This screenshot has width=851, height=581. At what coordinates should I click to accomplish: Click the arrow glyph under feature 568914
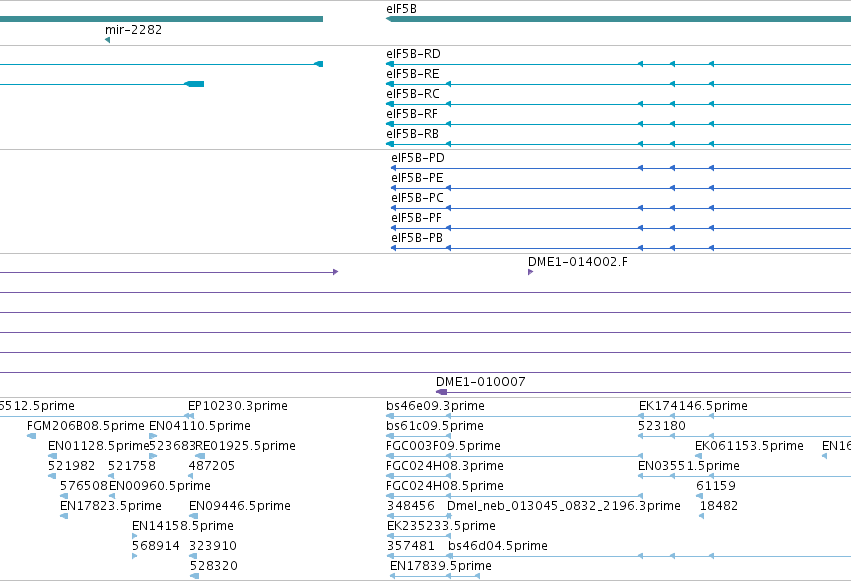pos(135,556)
